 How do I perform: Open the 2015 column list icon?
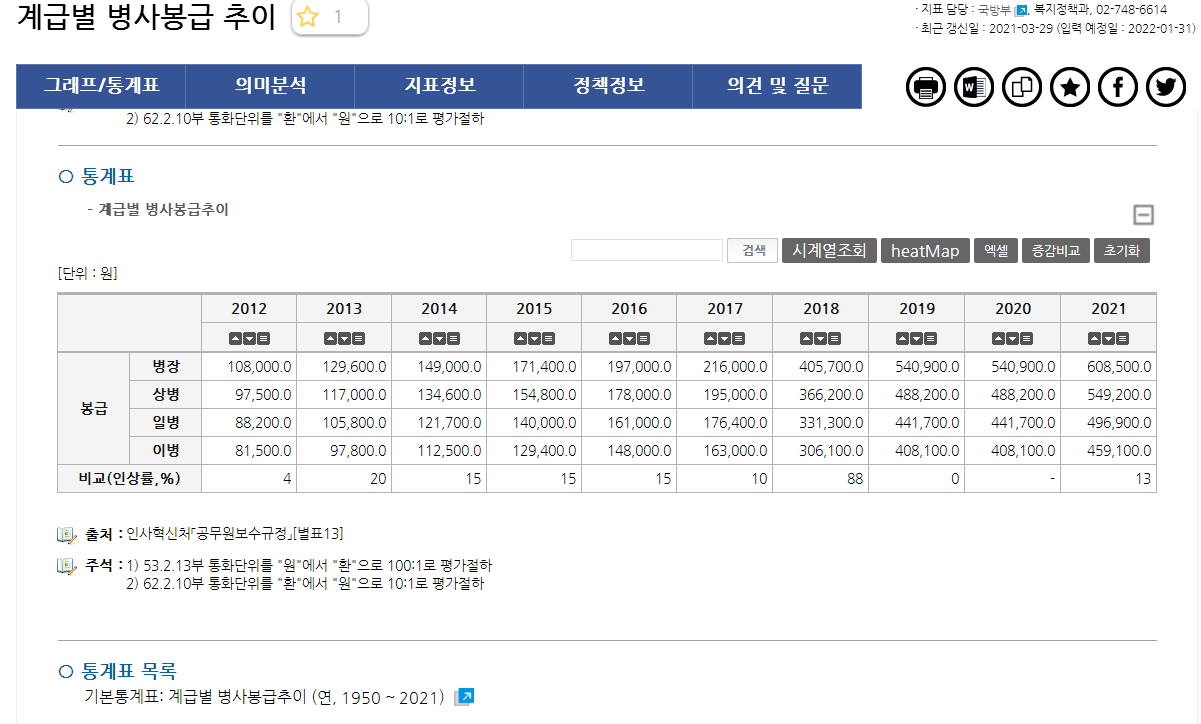[547, 339]
